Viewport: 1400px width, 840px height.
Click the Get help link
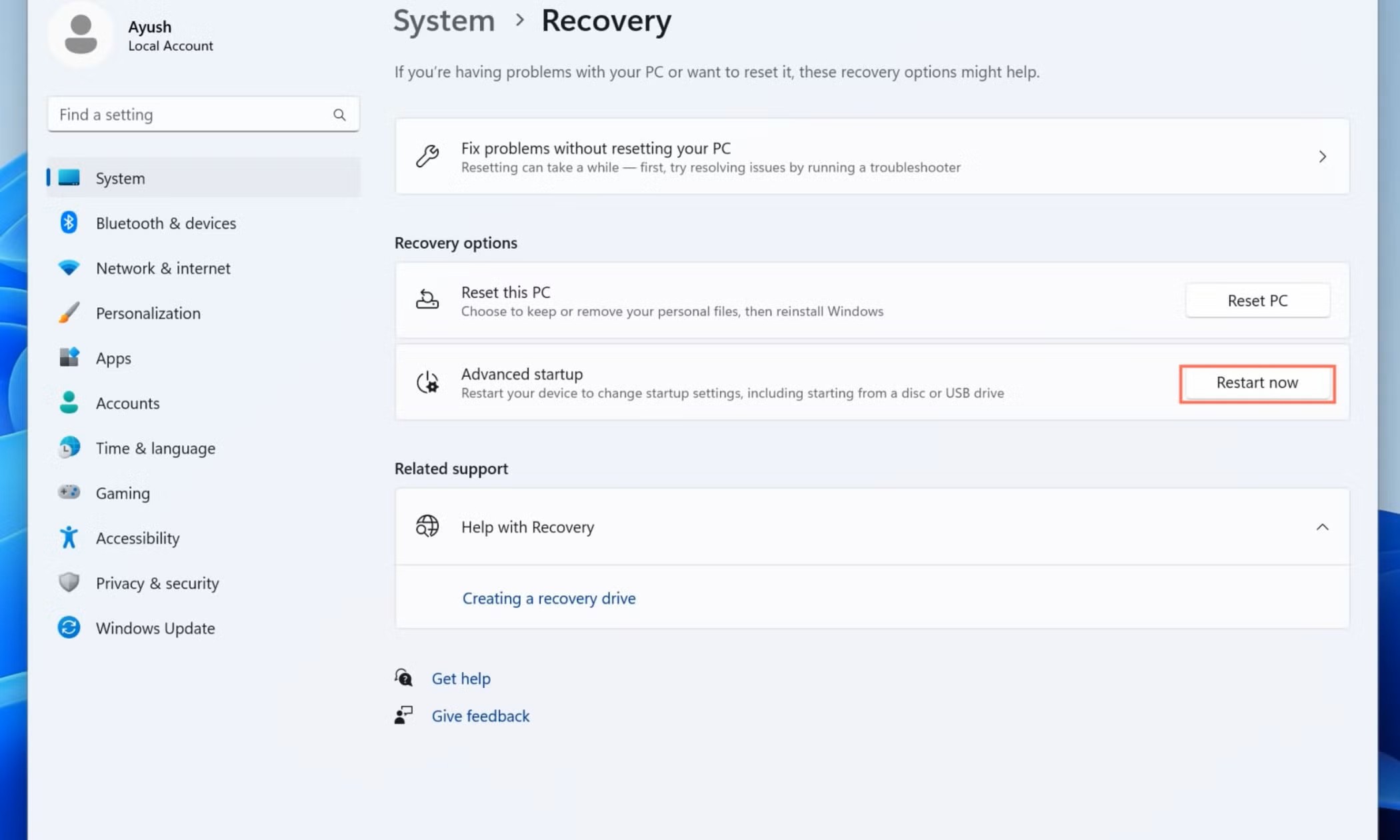(x=461, y=678)
